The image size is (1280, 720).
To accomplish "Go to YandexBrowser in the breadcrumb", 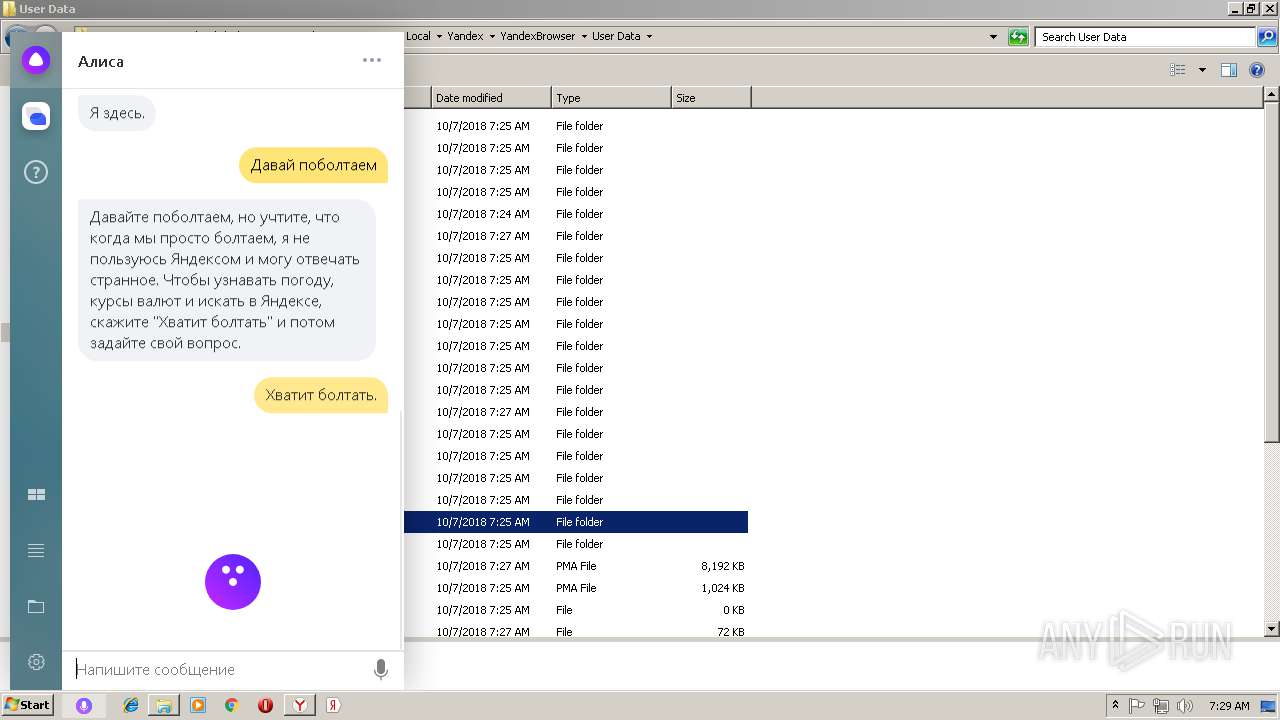I will 538,37.
